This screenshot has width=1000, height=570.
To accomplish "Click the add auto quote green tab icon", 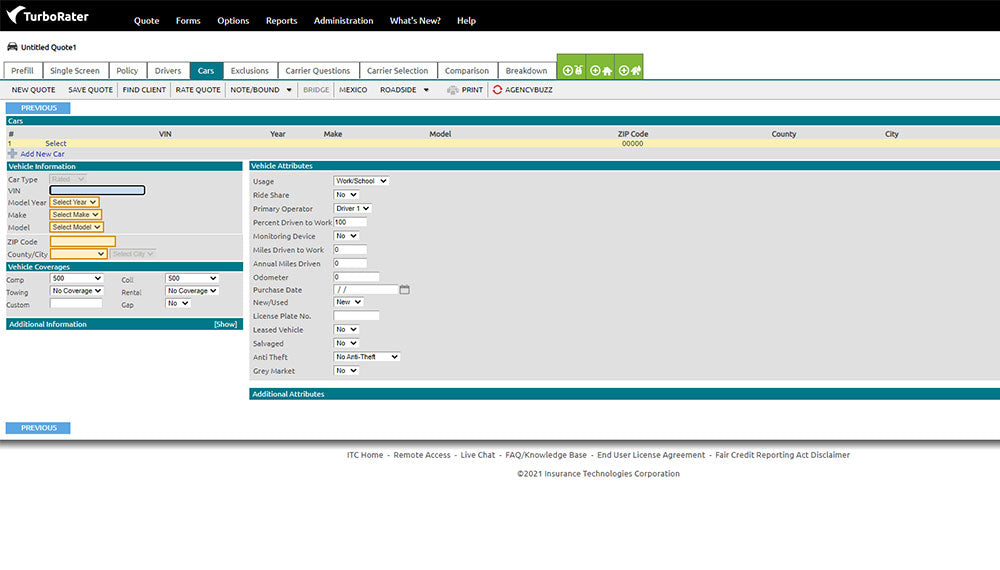I will (572, 70).
